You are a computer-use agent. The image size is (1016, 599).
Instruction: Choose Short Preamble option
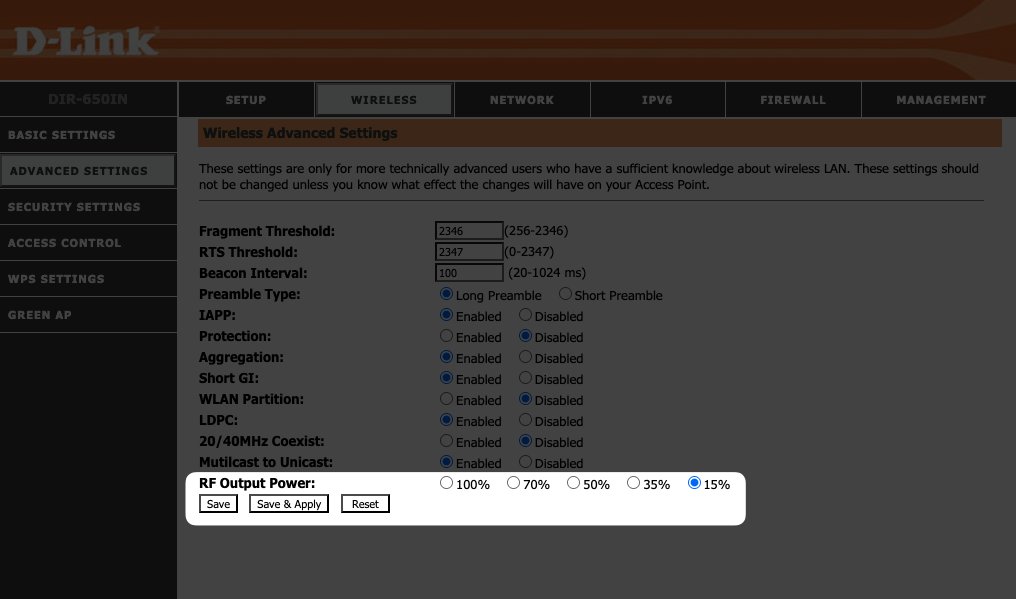565,294
